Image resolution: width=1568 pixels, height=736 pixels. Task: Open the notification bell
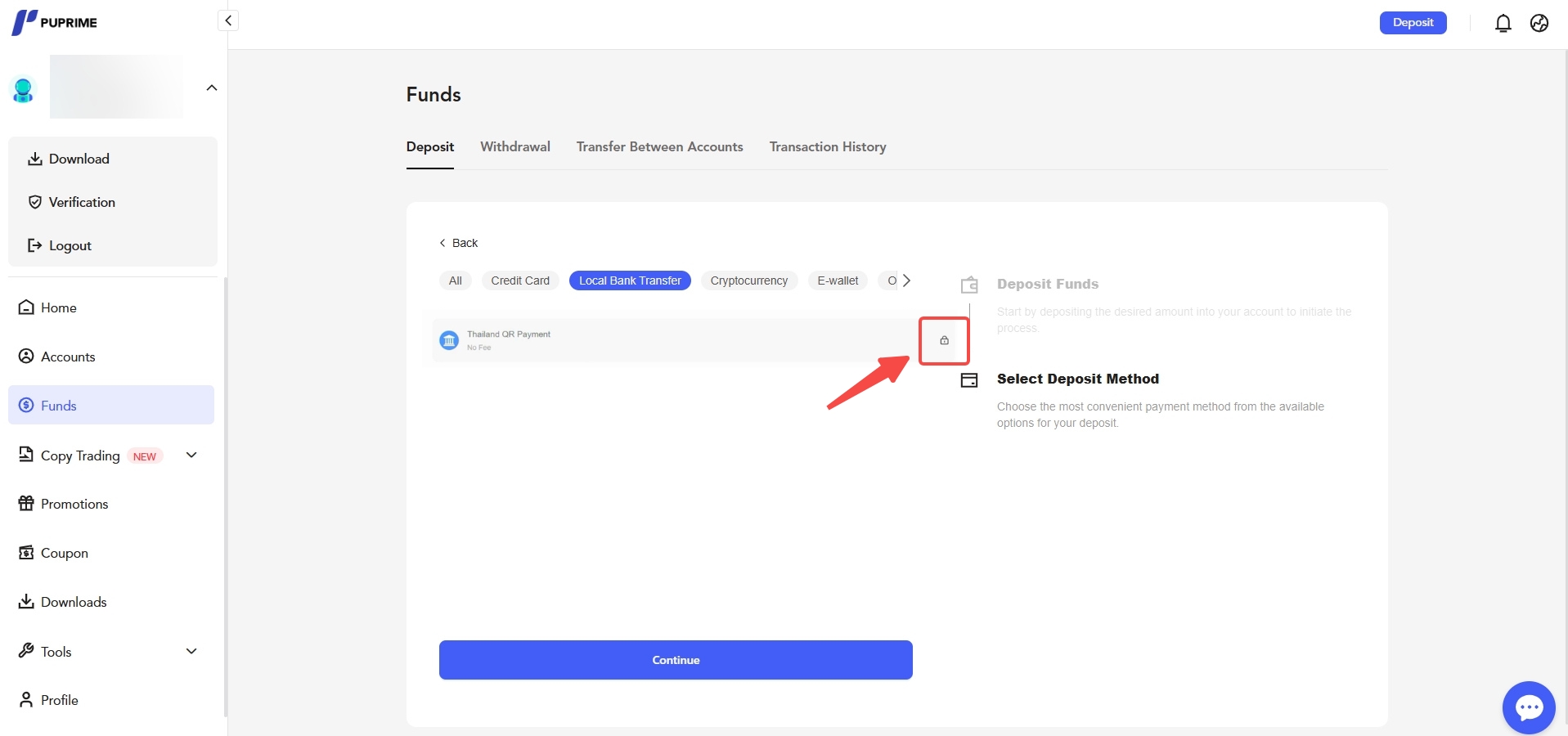[x=1503, y=23]
